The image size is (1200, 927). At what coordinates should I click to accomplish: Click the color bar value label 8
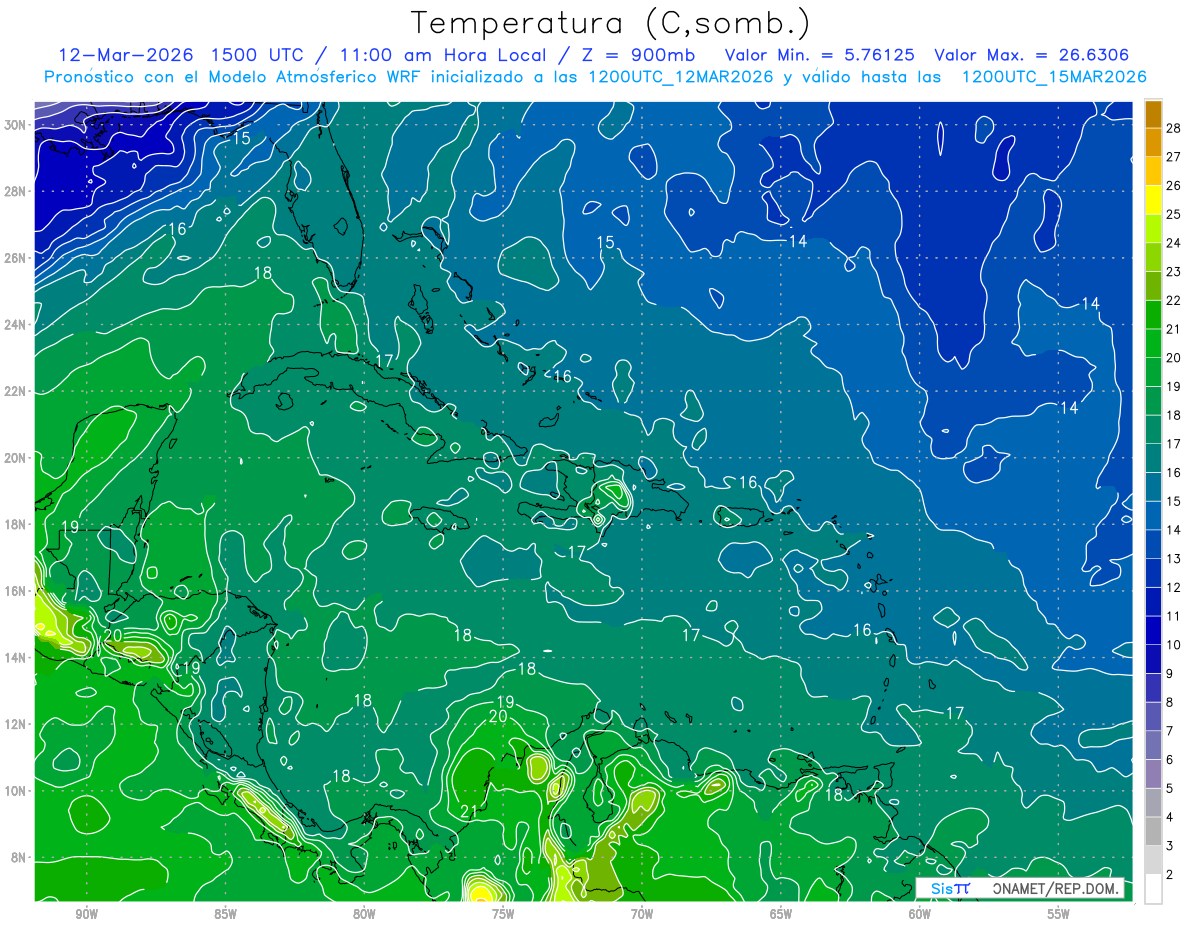pyautogui.click(x=1170, y=702)
